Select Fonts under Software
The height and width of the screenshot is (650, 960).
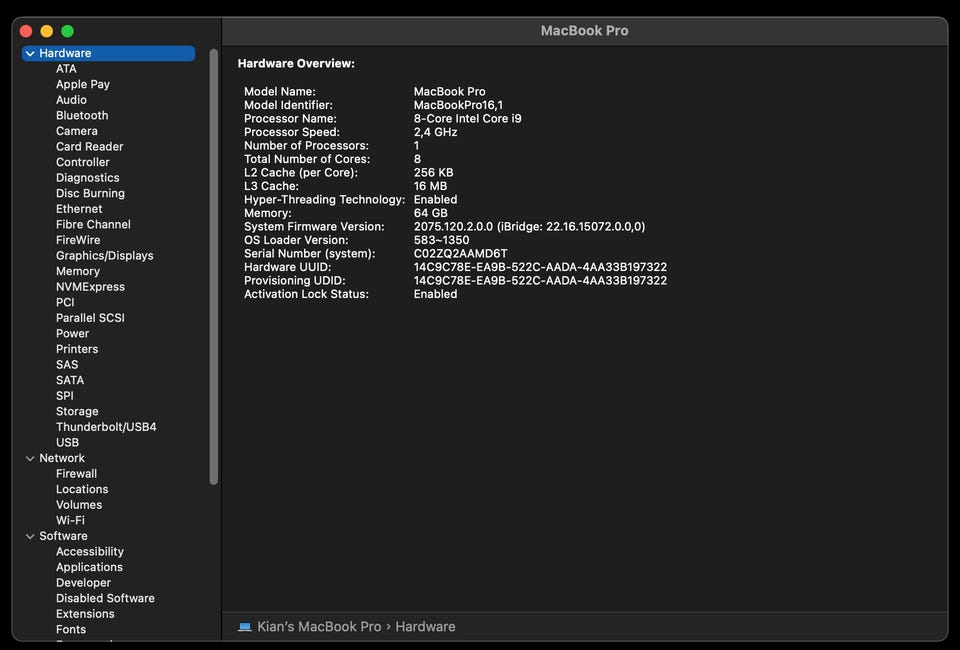(x=70, y=629)
